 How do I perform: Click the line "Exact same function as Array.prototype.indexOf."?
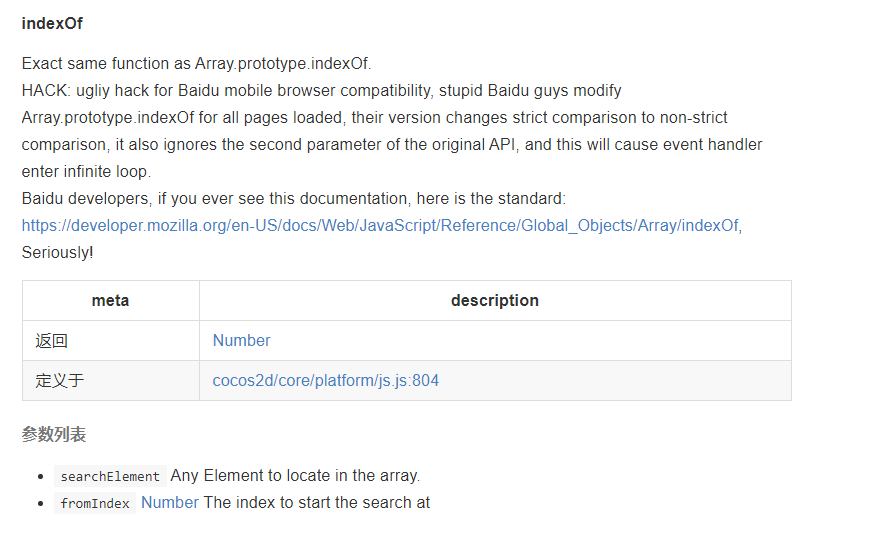pos(196,64)
